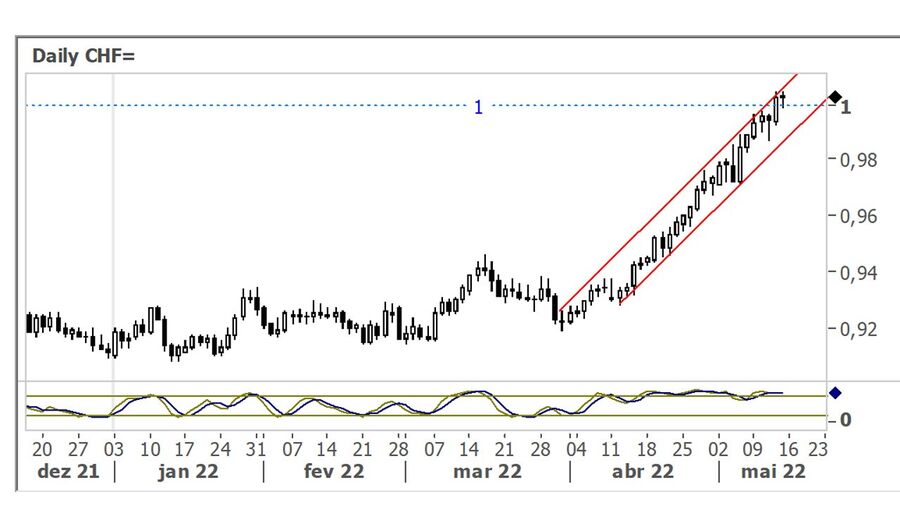Click the date tick 14 in March
The width and height of the screenshot is (900, 506).
pyautogui.click(x=468, y=449)
